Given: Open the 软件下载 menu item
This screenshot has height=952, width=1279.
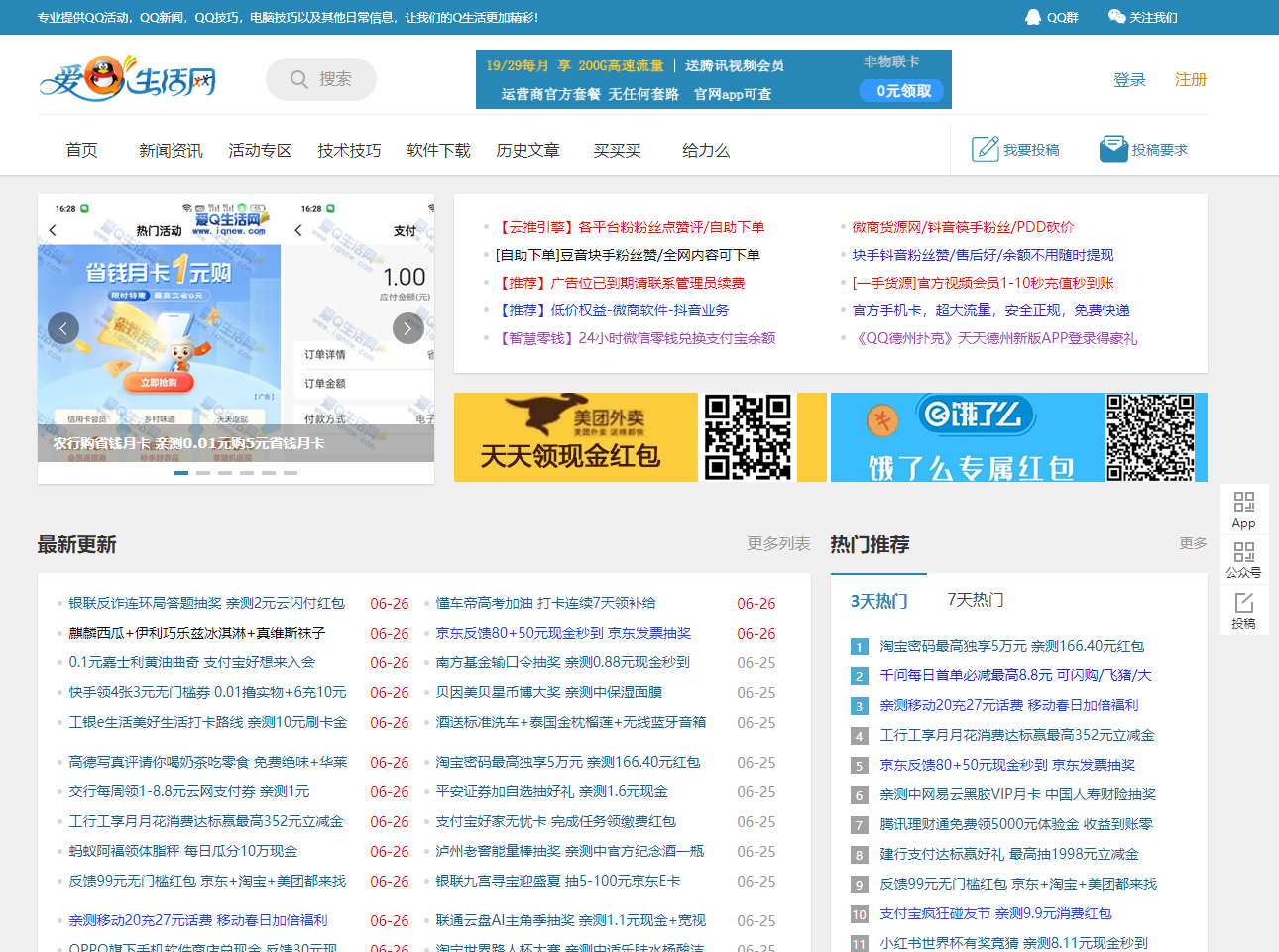Looking at the screenshot, I should pos(438,150).
